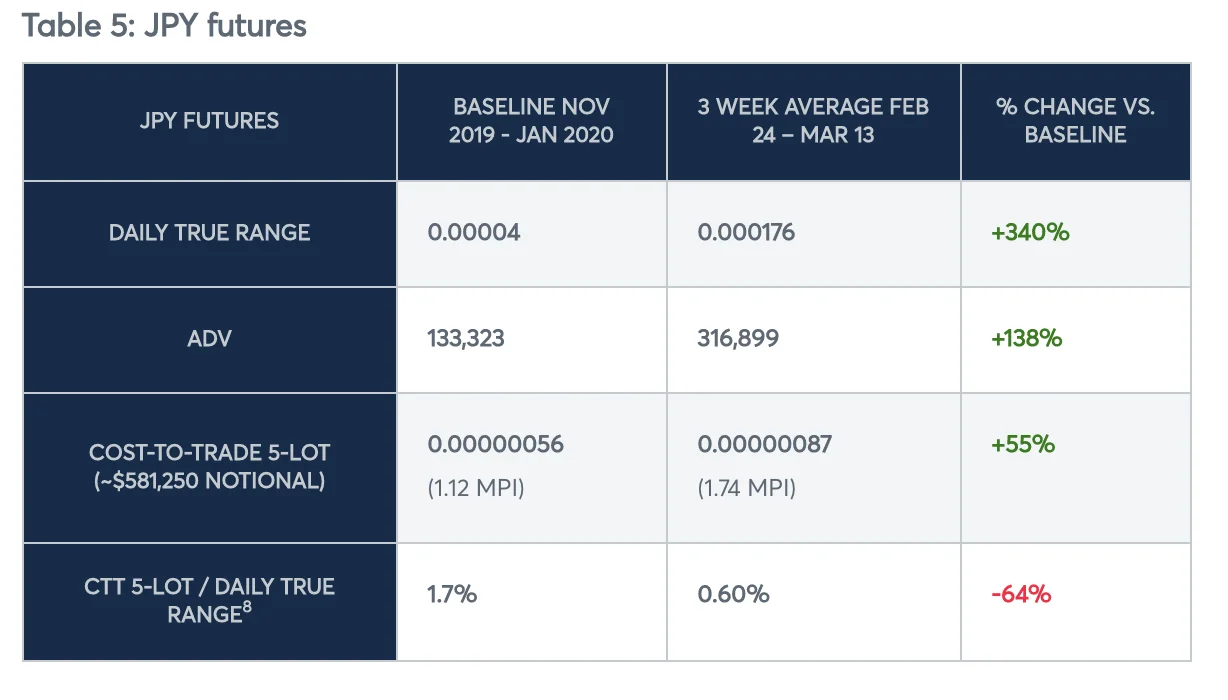Image resolution: width=1228 pixels, height=700 pixels.
Task: Click the ADV row label
Action: click(209, 339)
